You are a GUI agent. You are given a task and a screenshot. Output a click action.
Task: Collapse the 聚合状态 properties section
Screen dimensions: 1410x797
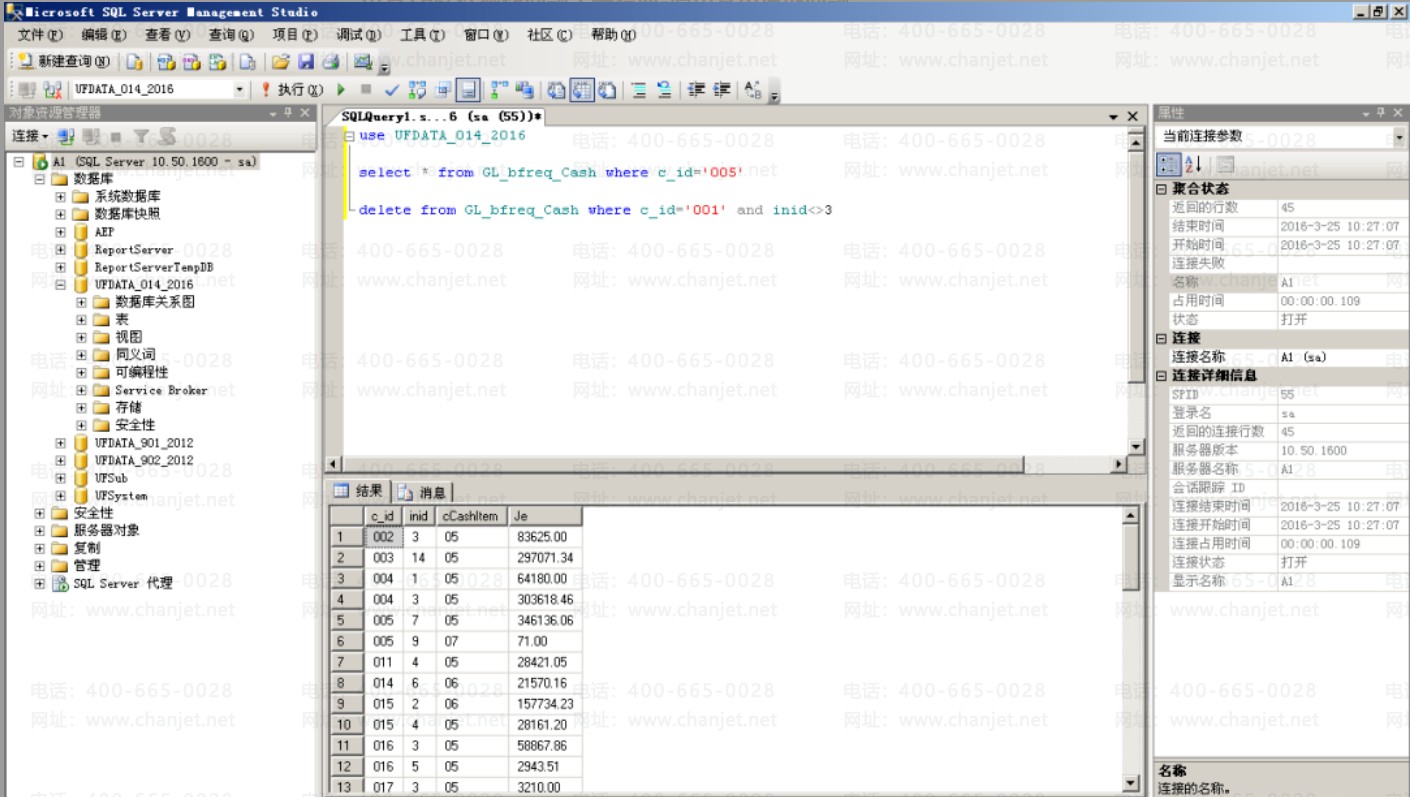click(1162, 188)
